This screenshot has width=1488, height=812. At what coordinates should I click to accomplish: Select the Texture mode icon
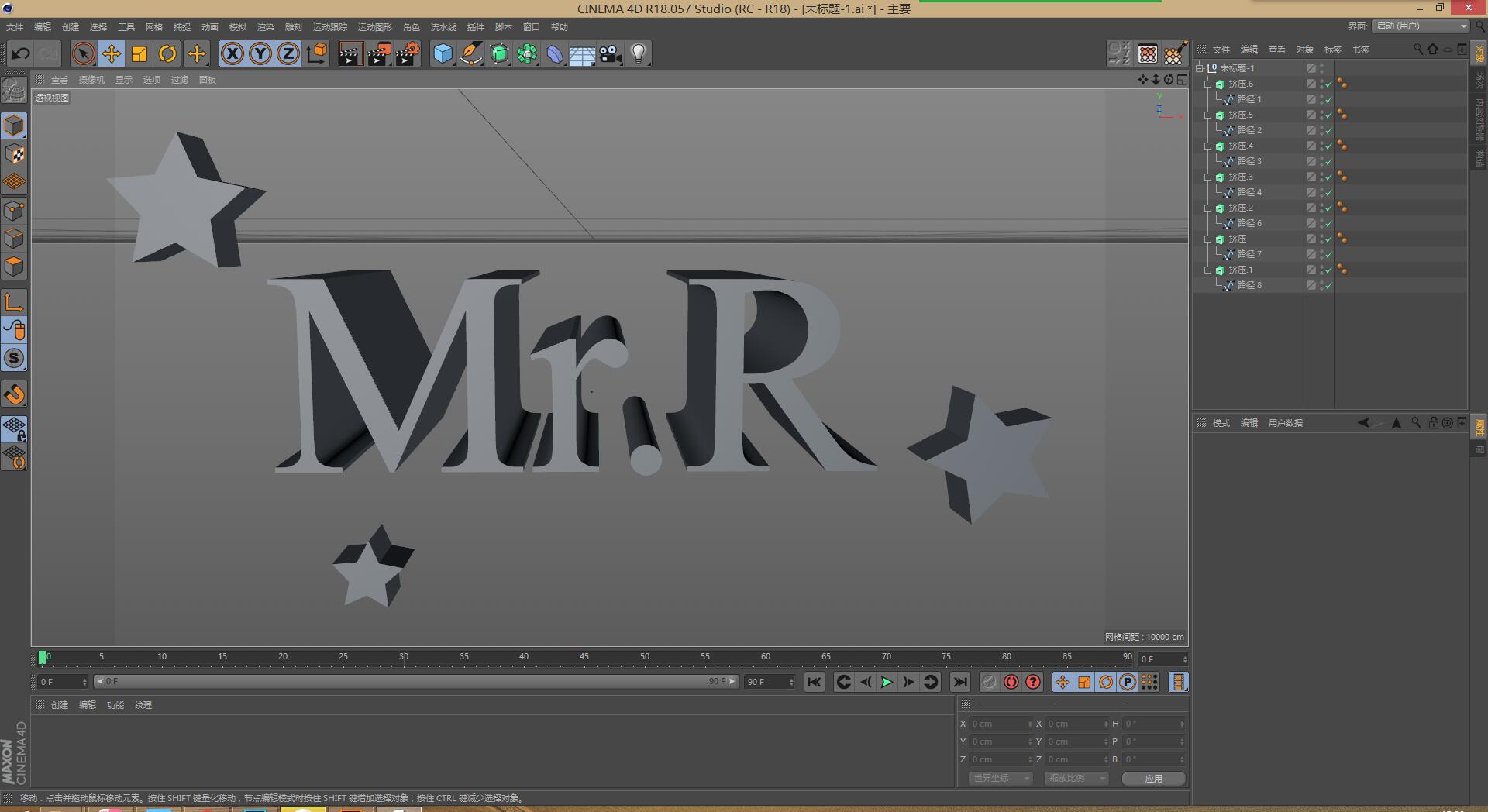pyautogui.click(x=14, y=154)
